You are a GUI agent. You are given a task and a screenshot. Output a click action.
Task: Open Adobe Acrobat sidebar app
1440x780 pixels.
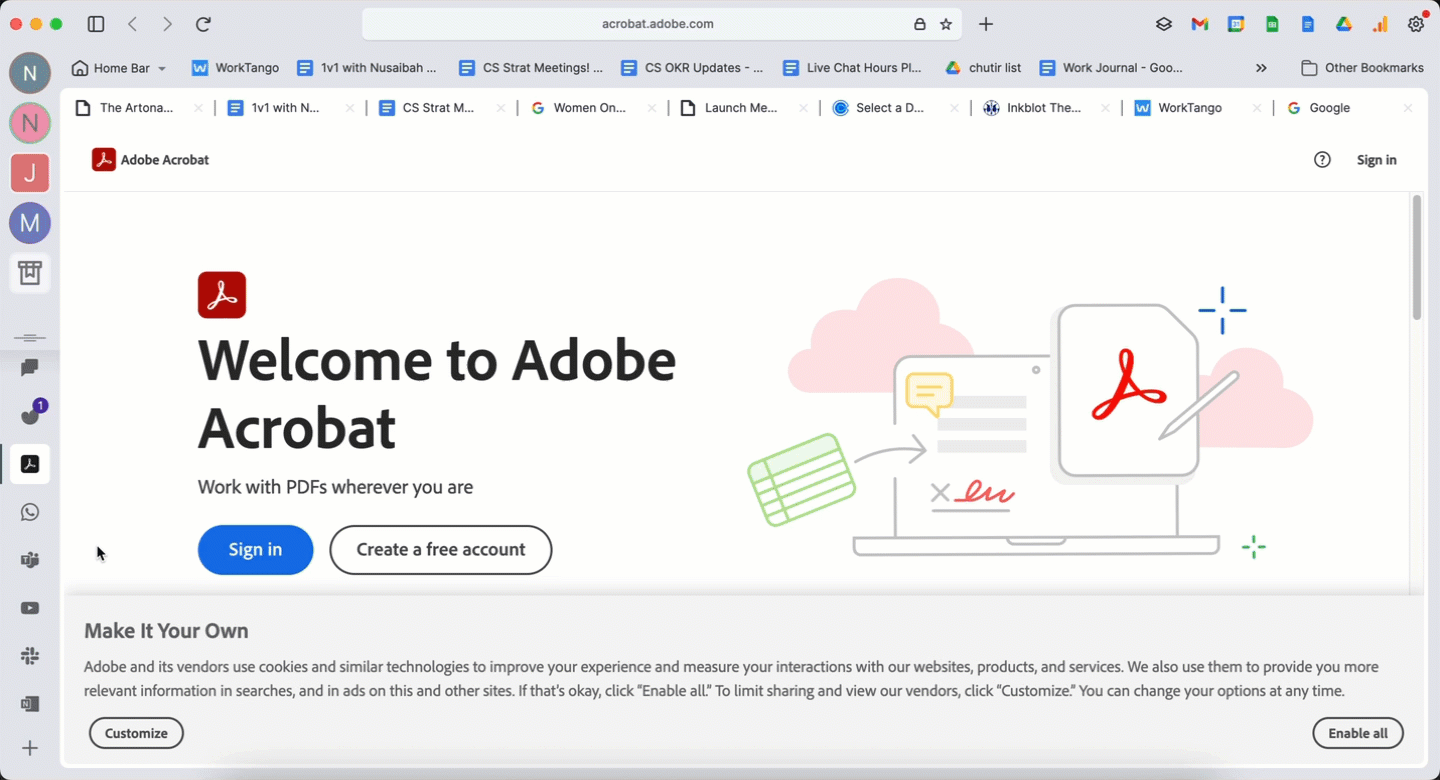30,464
